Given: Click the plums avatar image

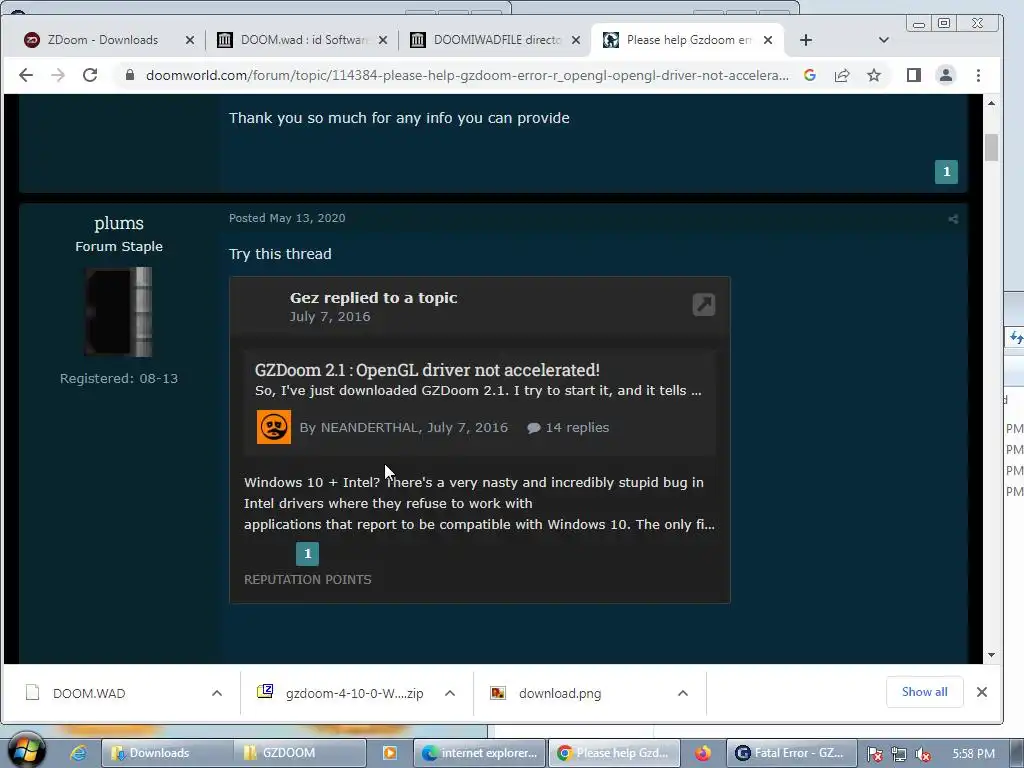Looking at the screenshot, I should [x=119, y=312].
